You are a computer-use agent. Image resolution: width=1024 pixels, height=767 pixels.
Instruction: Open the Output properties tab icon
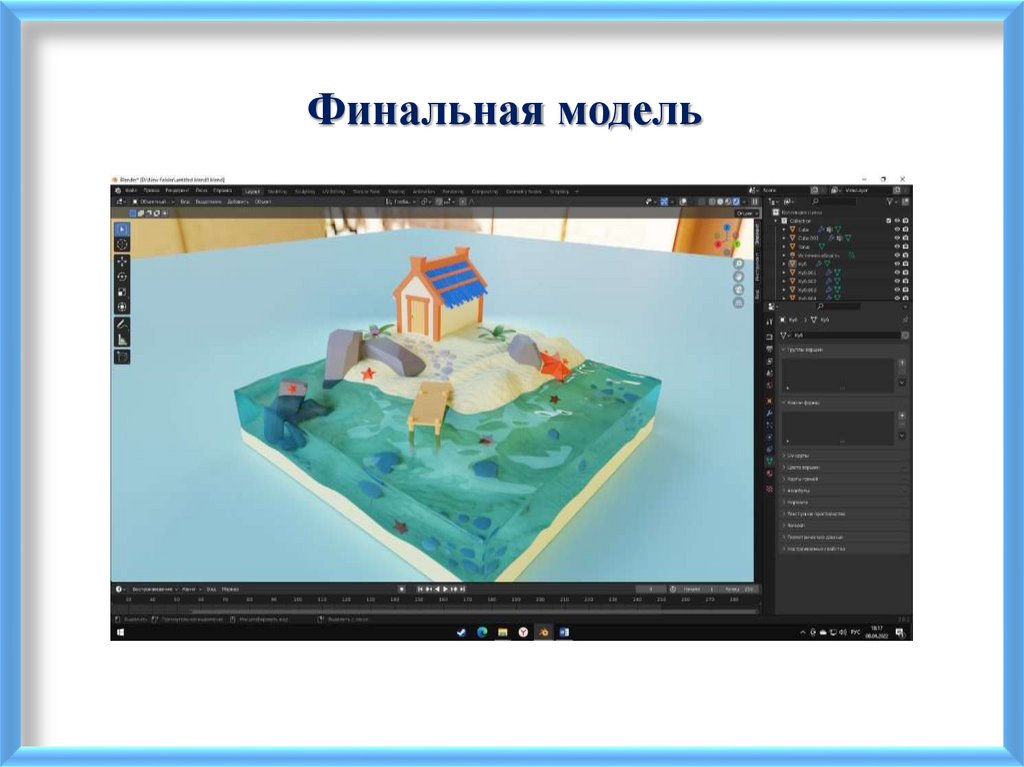(769, 349)
